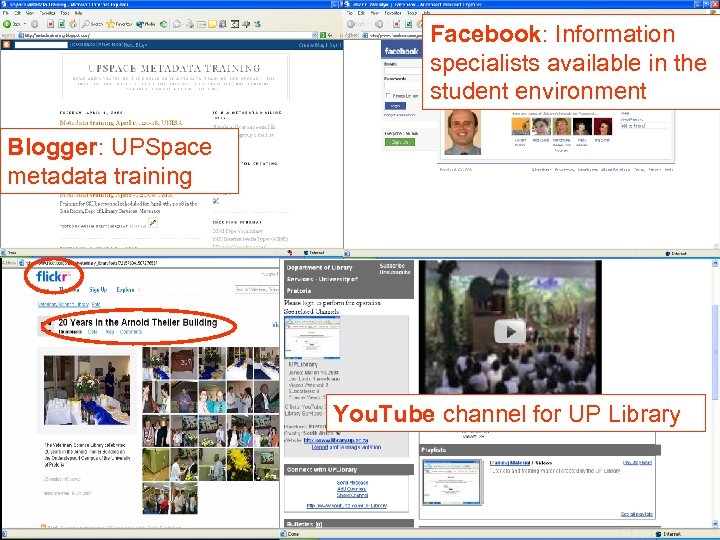Click the facebook logo banner
Screen dimensions: 720x540
(401, 51)
